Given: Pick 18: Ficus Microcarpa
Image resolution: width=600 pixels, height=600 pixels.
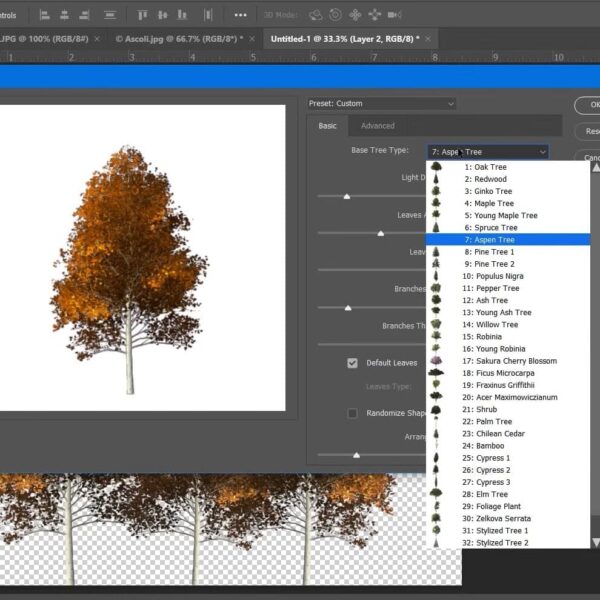Looking at the screenshot, I should click(508, 373).
